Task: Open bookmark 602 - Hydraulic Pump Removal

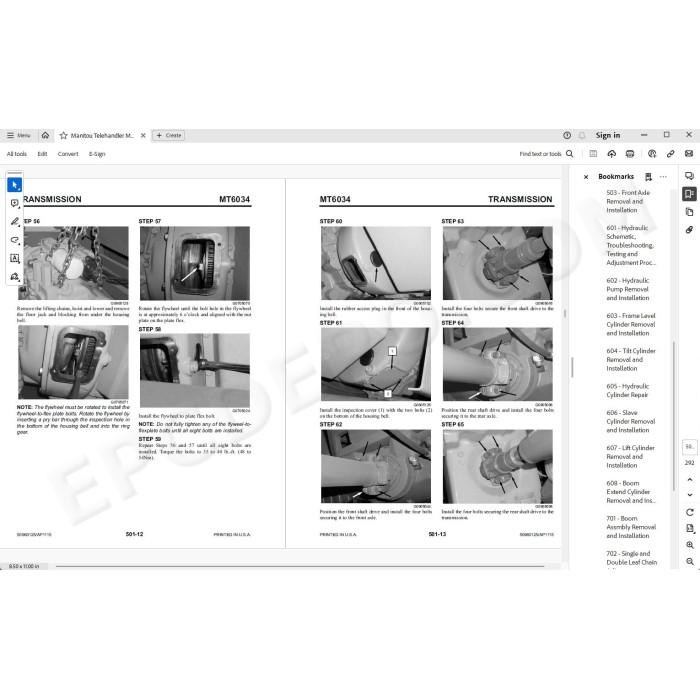Action: [x=628, y=289]
